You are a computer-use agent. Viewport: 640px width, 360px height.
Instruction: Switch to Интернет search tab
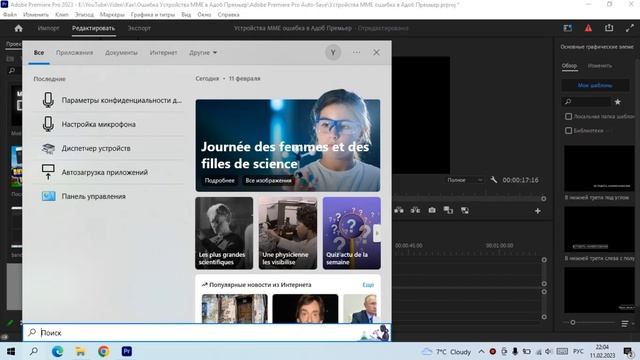click(x=163, y=53)
